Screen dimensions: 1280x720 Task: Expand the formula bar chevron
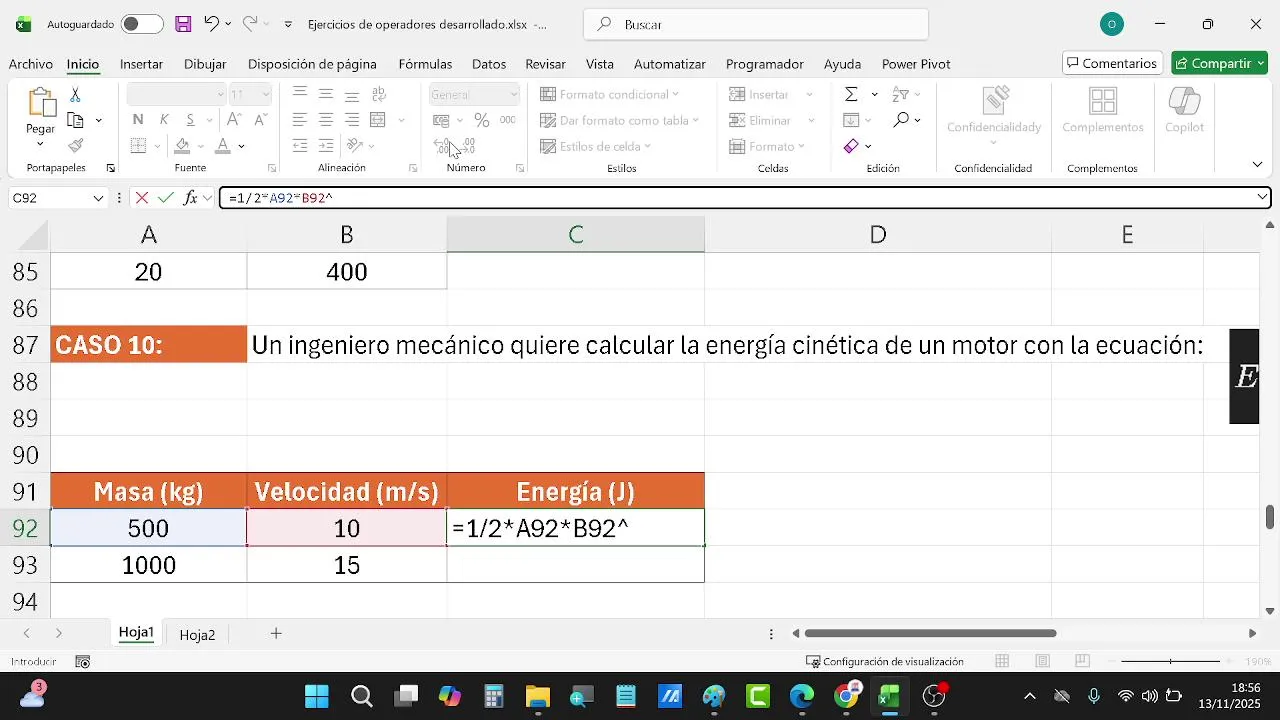(x=1262, y=198)
